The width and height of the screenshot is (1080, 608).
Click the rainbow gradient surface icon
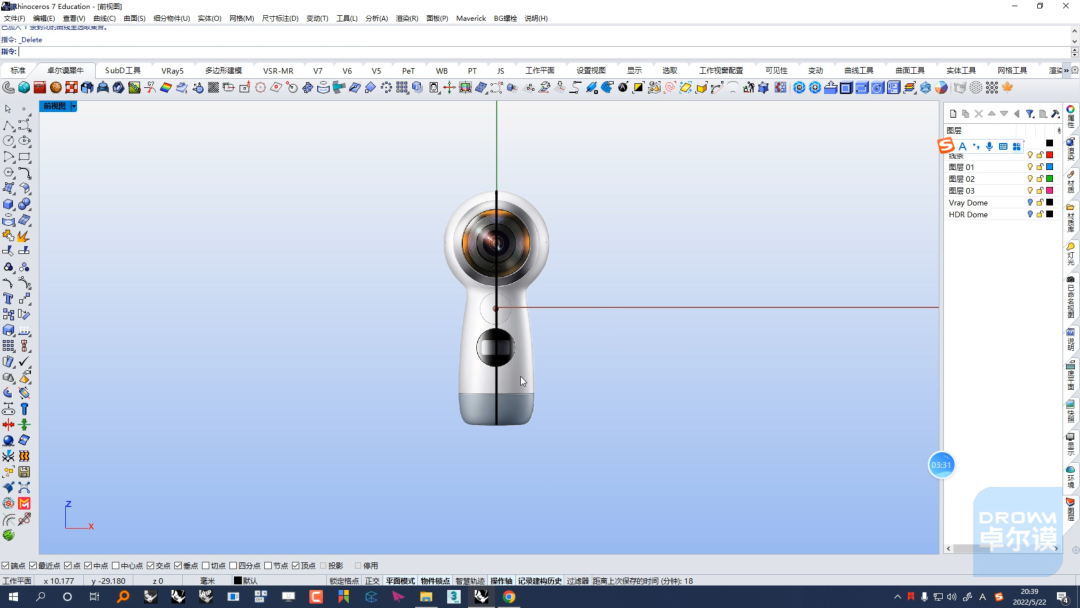pyautogui.click(x=166, y=87)
